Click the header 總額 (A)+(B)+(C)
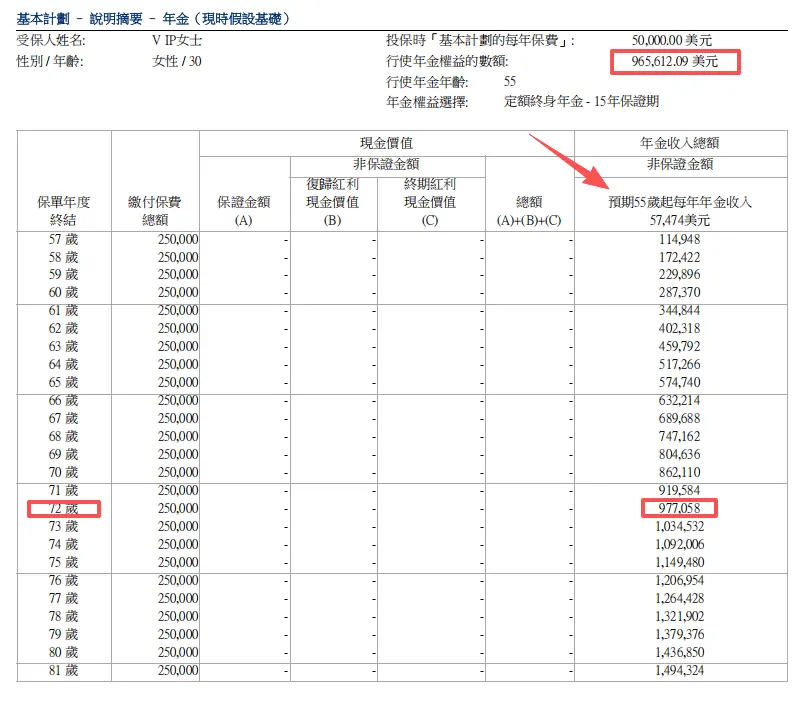This screenshot has height=705, width=811. click(x=529, y=211)
